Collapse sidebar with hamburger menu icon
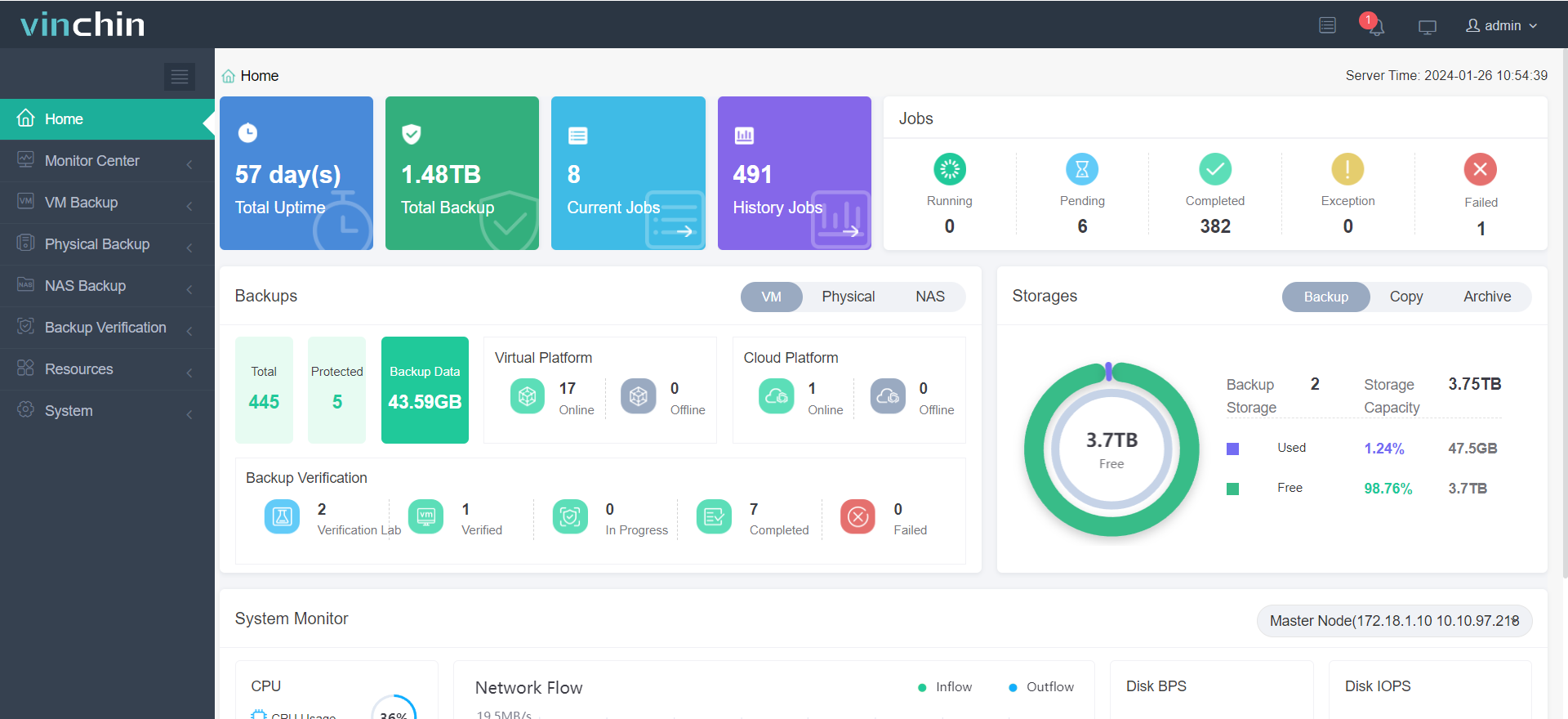This screenshot has height=719, width=1568. click(x=180, y=77)
